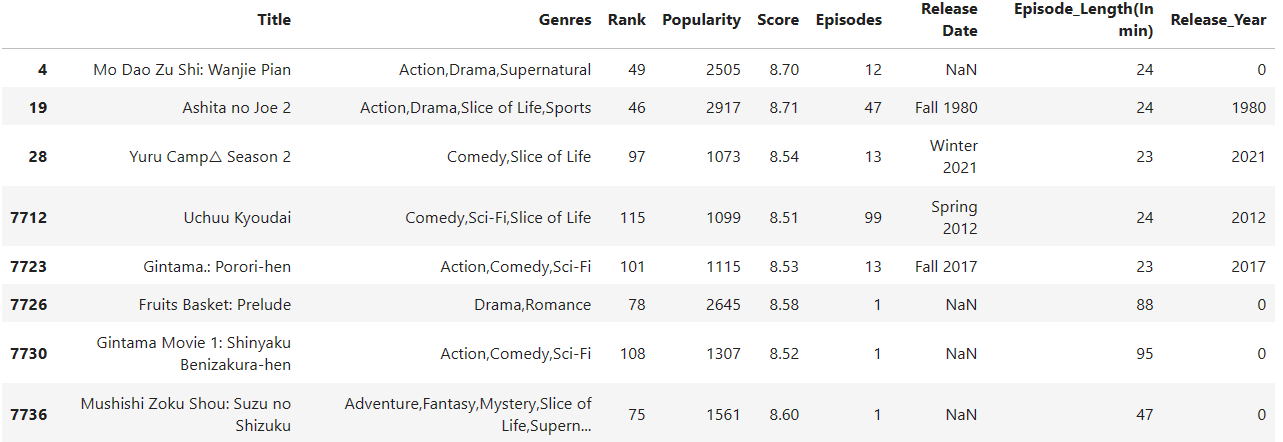Click the Score column header
This screenshot has width=1283, height=442.
[x=778, y=20]
